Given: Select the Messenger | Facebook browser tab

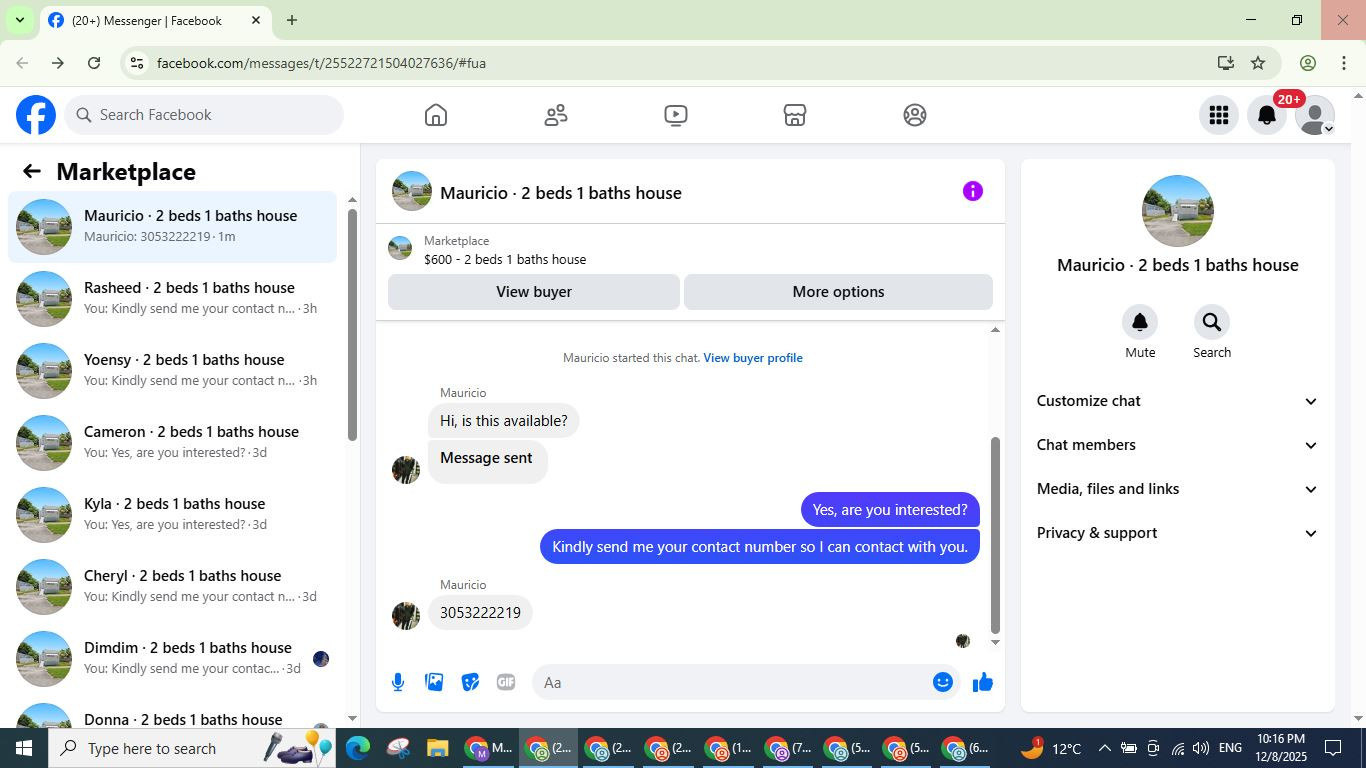Looking at the screenshot, I should click(154, 20).
